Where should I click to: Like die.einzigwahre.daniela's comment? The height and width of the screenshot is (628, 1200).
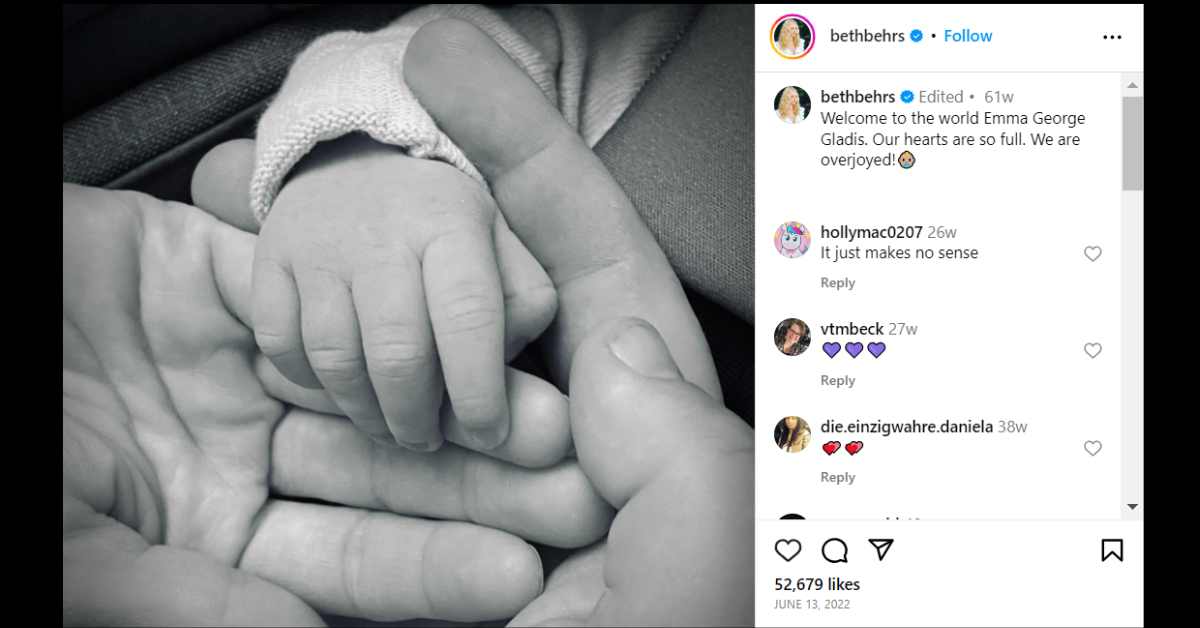point(1093,449)
